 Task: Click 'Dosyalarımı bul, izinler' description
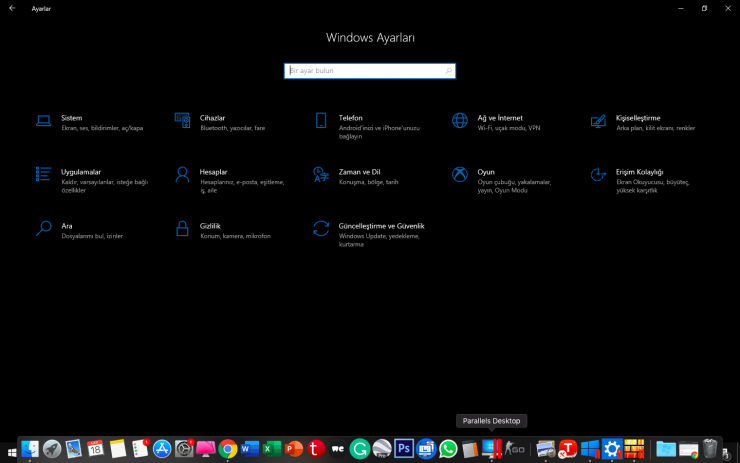tap(92, 236)
